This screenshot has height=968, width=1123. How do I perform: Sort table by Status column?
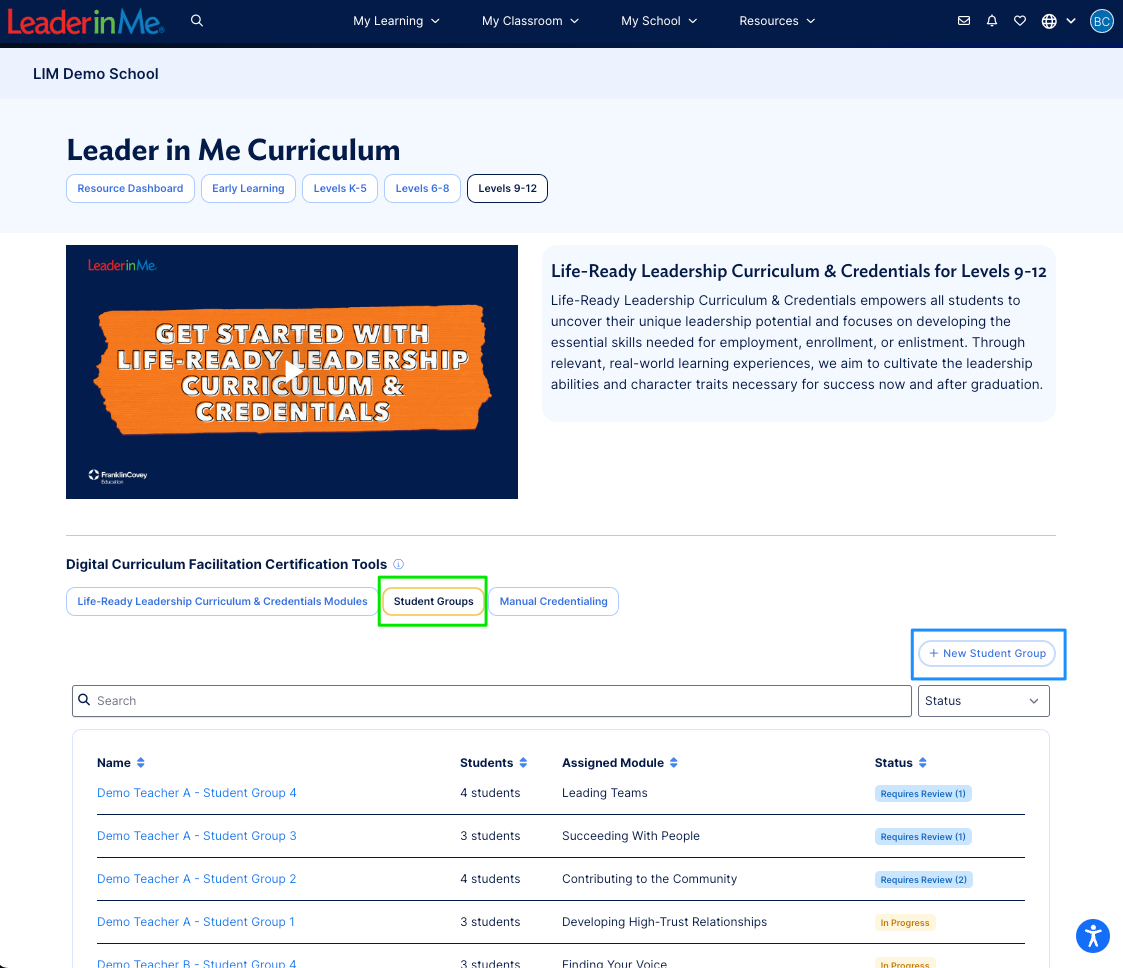(x=922, y=763)
